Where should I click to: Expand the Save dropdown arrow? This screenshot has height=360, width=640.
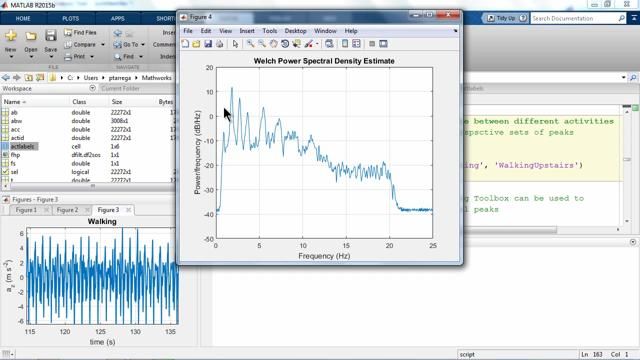pos(51,57)
